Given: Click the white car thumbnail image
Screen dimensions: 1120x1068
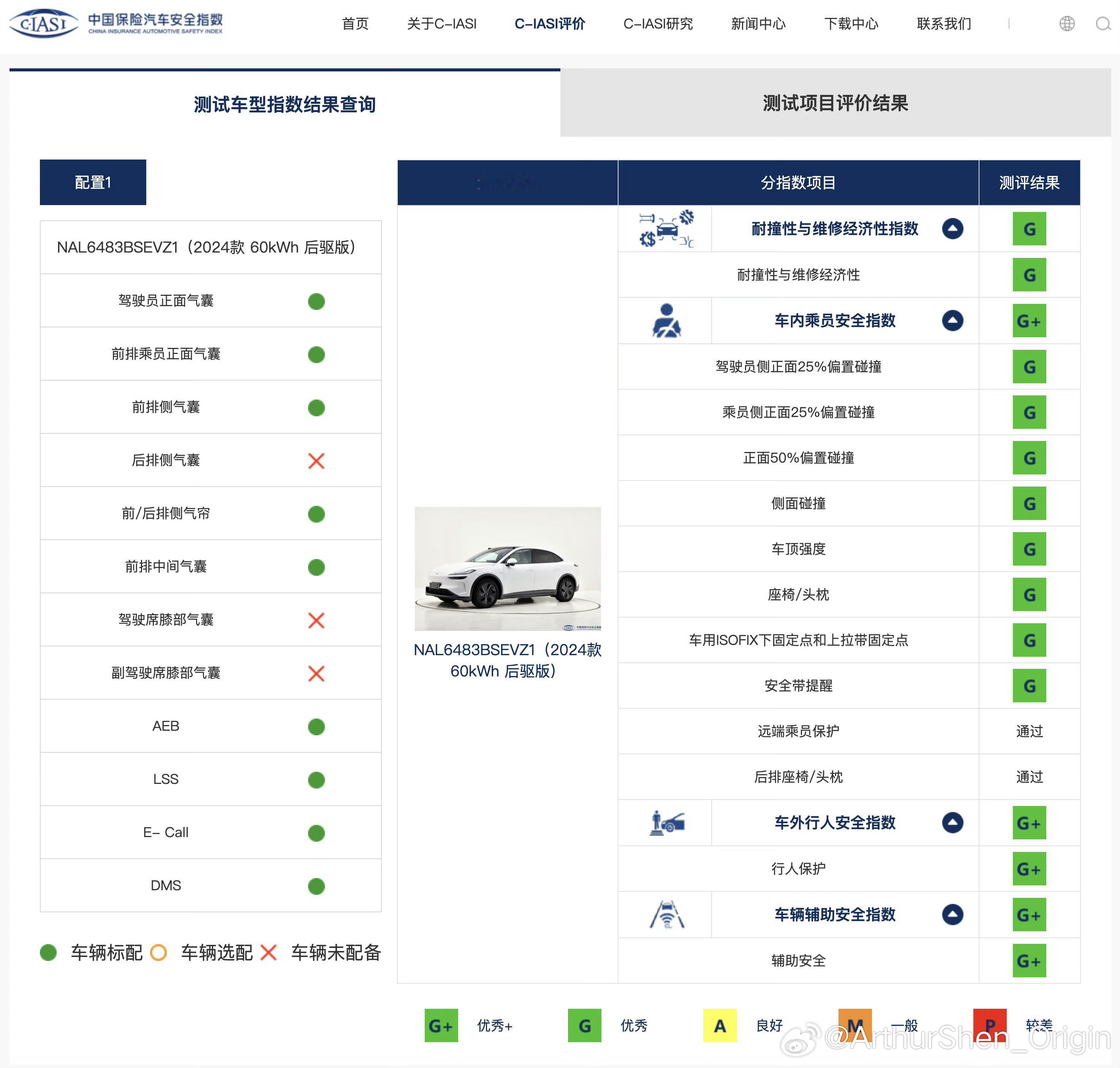Looking at the screenshot, I should [x=507, y=569].
